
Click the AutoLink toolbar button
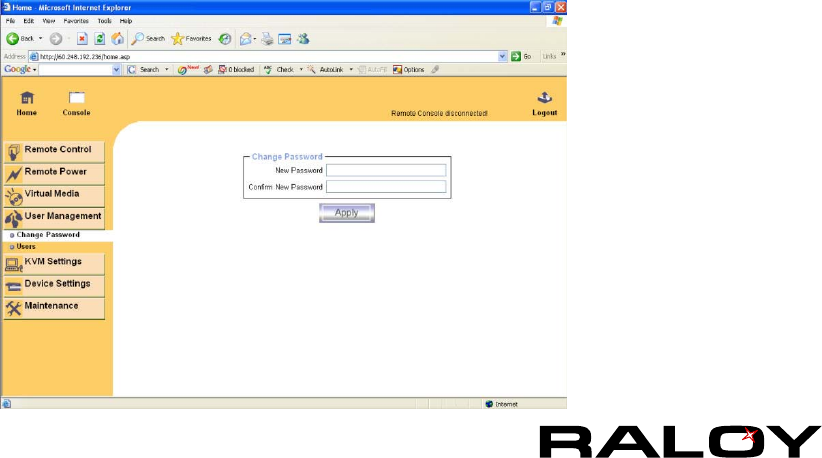click(325, 69)
